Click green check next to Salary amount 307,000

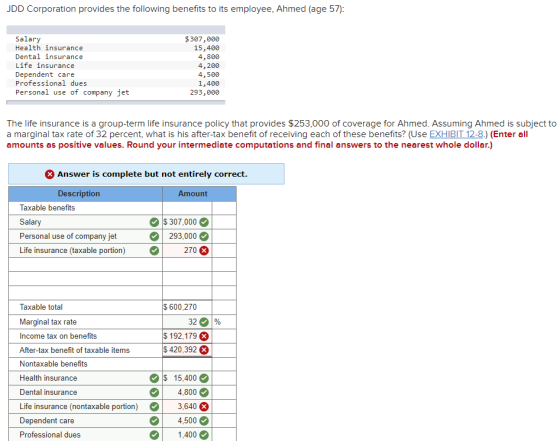click(x=204, y=222)
